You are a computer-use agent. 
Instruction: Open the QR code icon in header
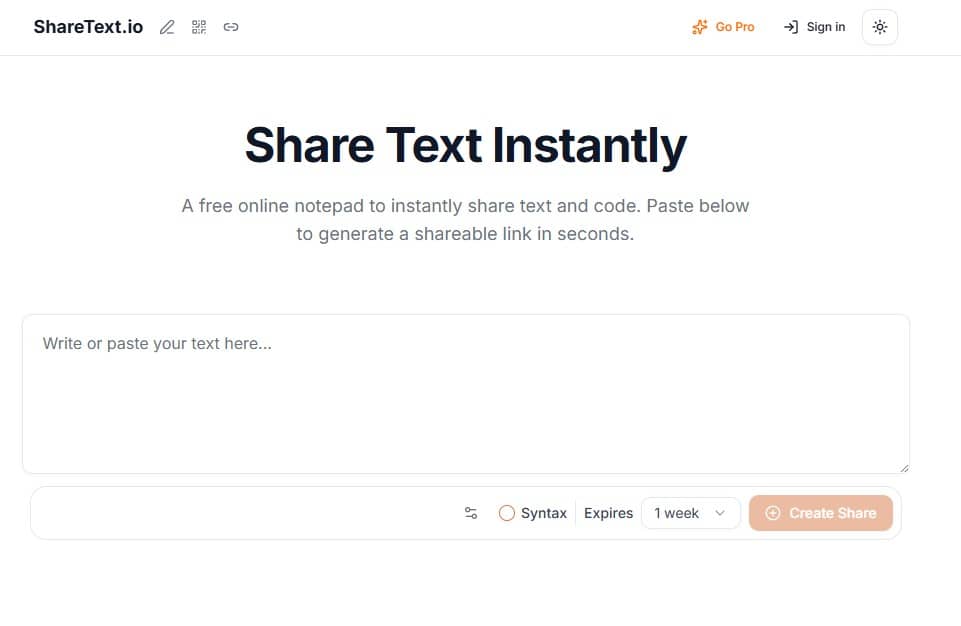pyautogui.click(x=199, y=27)
